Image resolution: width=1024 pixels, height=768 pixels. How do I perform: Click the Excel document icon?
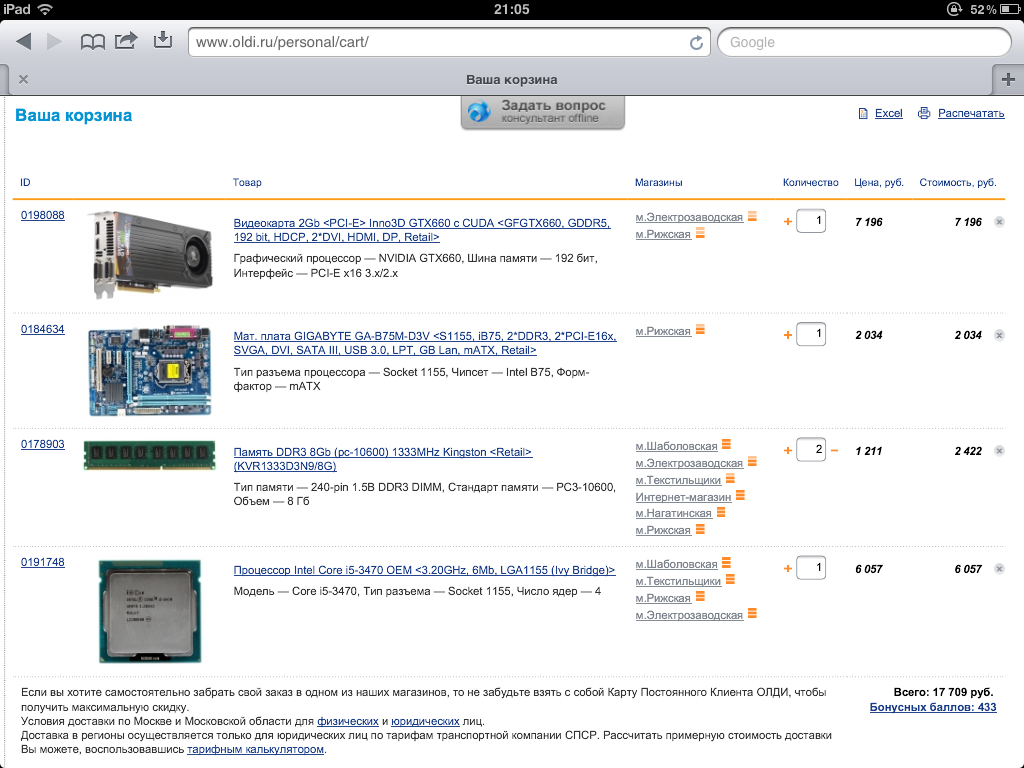pyautogui.click(x=863, y=114)
